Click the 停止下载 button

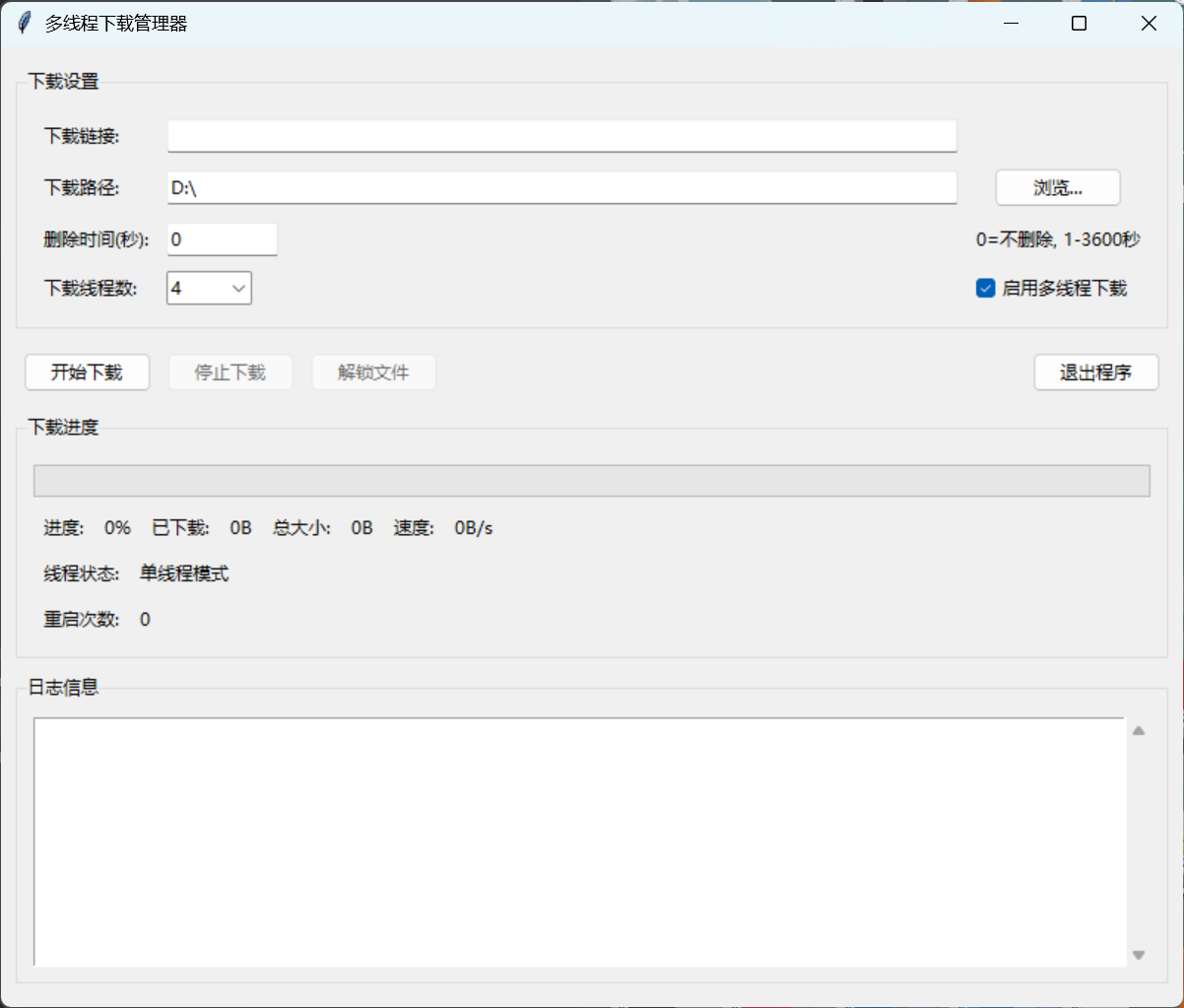coord(230,372)
